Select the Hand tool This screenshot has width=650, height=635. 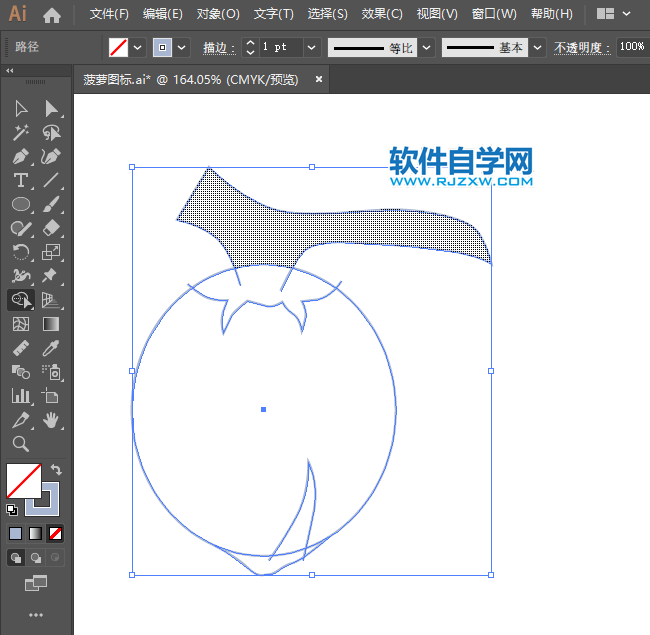51,420
